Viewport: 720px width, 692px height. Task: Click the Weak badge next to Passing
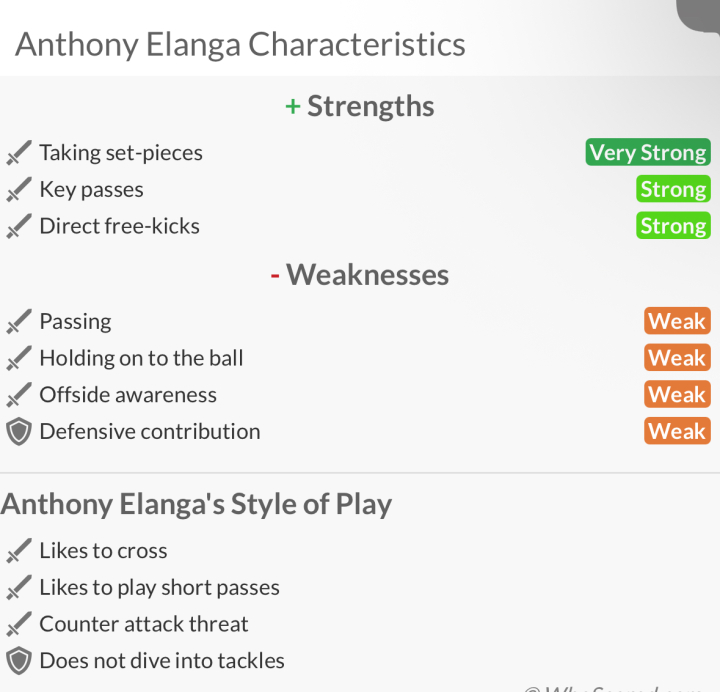[677, 321]
